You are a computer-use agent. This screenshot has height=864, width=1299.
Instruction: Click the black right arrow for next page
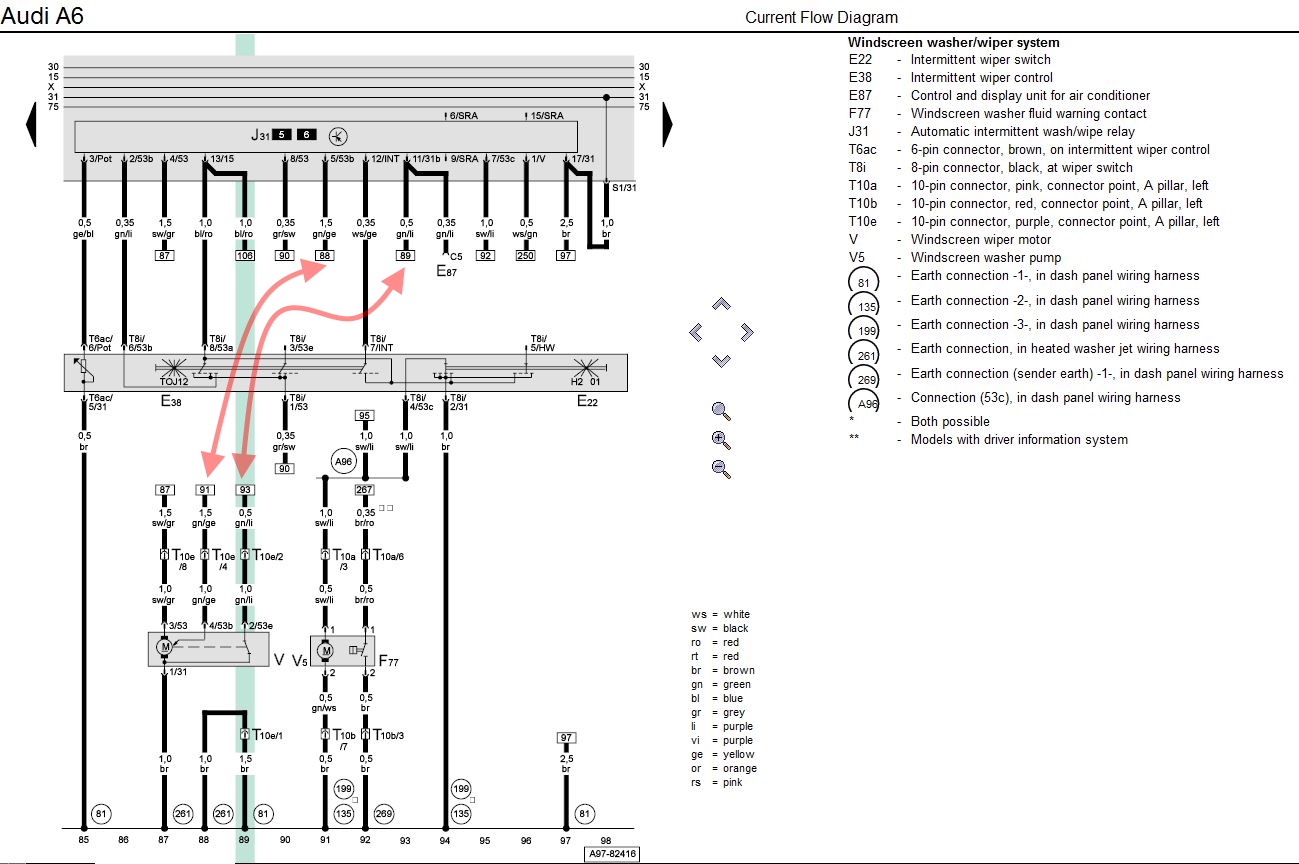tap(667, 124)
